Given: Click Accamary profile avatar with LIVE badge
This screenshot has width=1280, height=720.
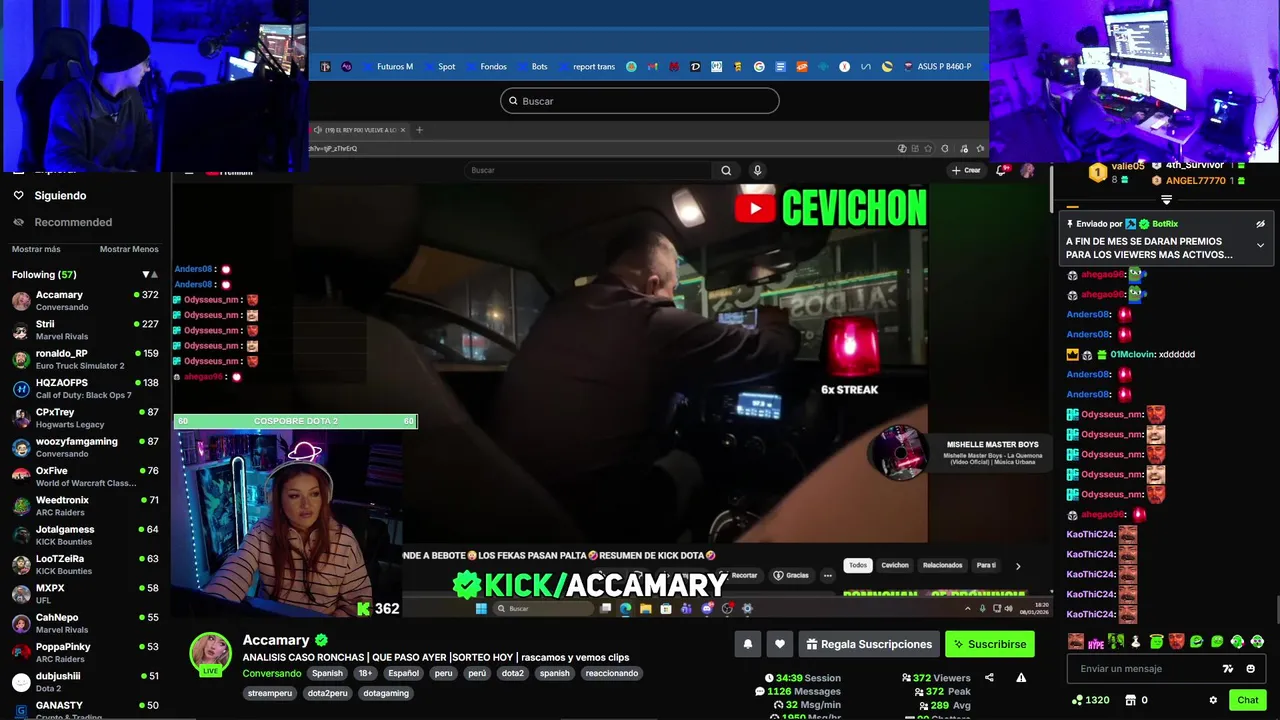Looking at the screenshot, I should pyautogui.click(x=210, y=655).
